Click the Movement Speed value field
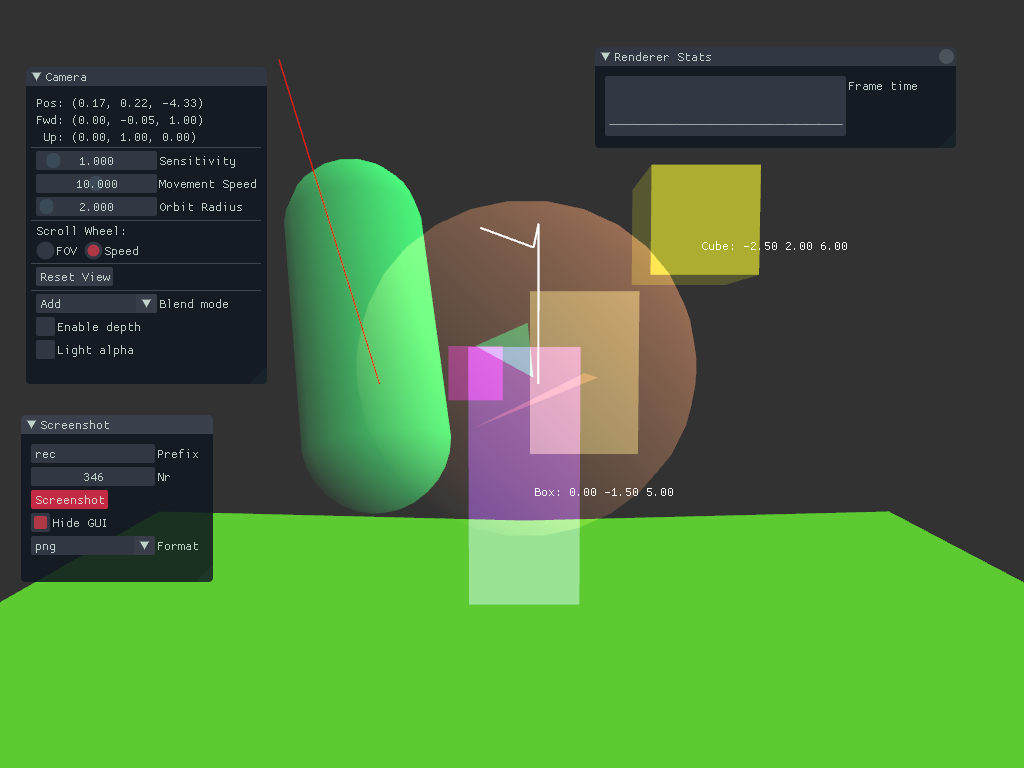 click(96, 184)
